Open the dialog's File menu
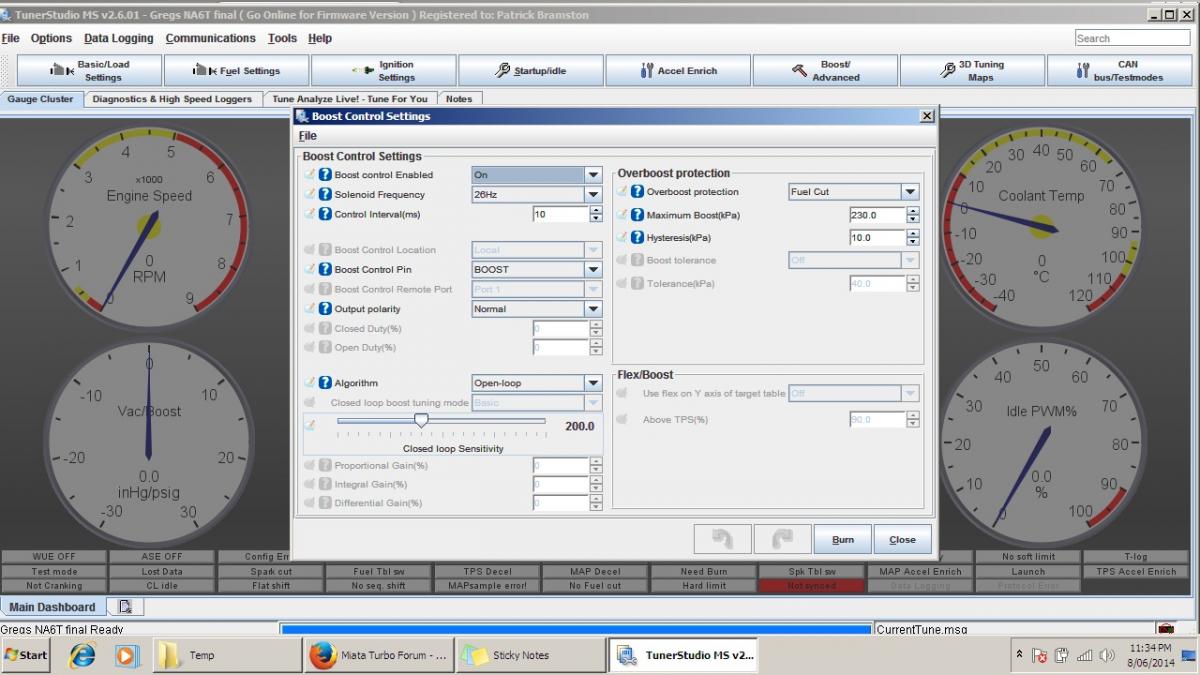Screen dimensions: 1200x675 [308, 136]
